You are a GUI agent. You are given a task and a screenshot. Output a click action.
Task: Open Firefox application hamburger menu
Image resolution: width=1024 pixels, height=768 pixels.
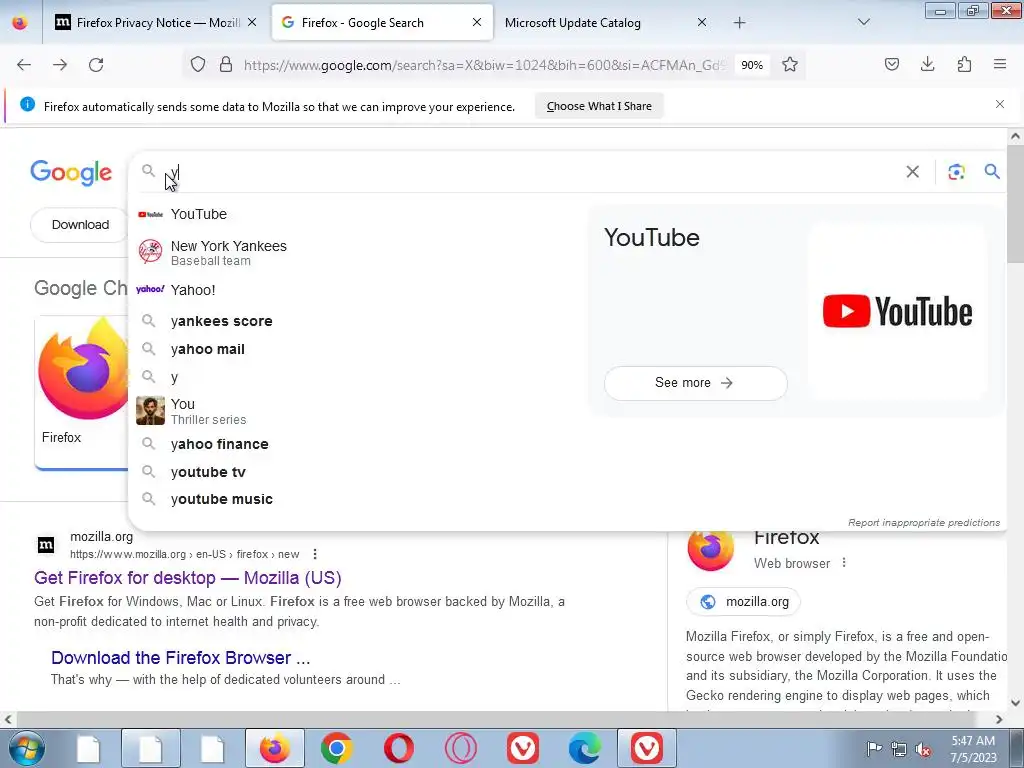coord(1000,64)
